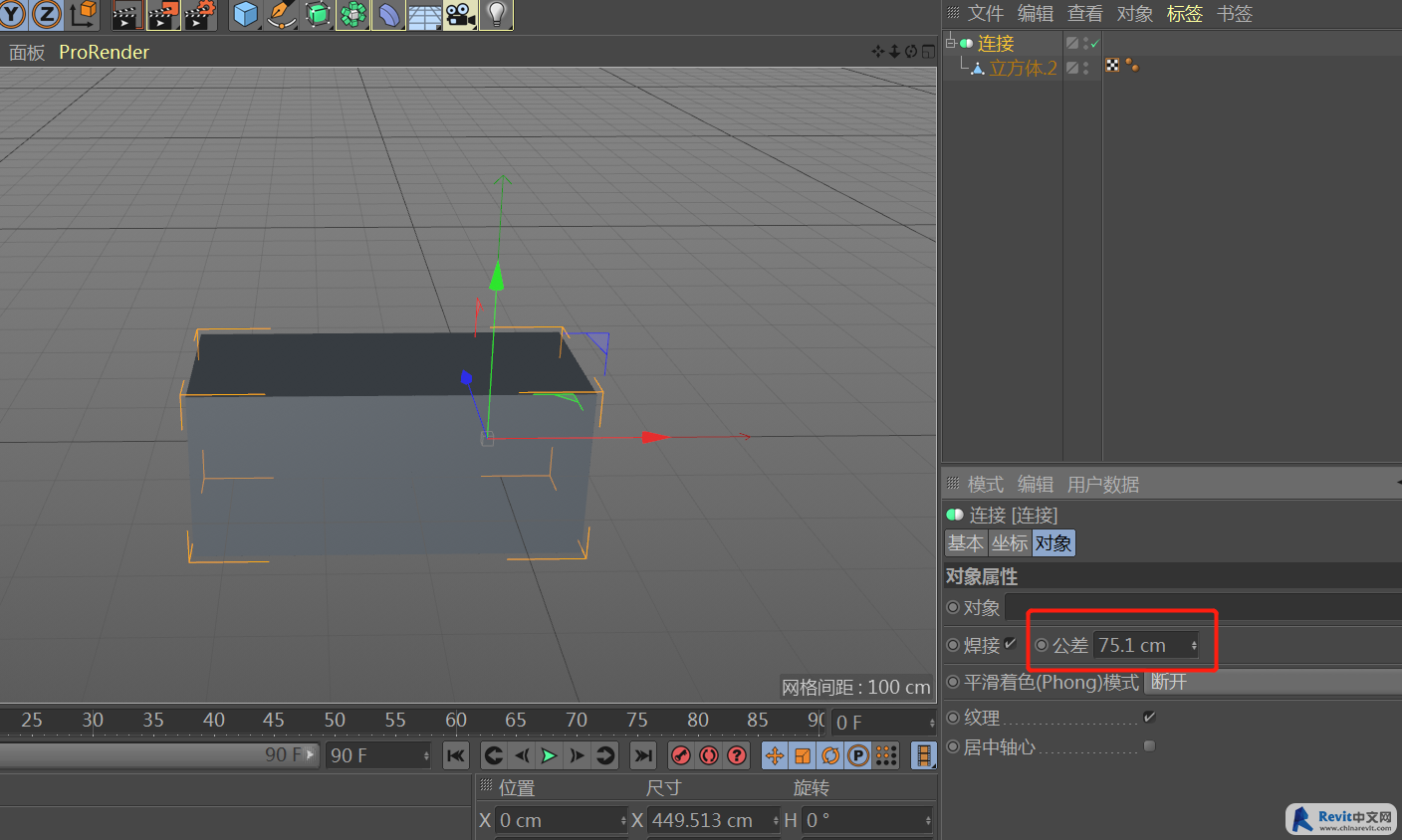Click the viewport rotate navigation icon
1402x840 pixels.
(x=911, y=52)
